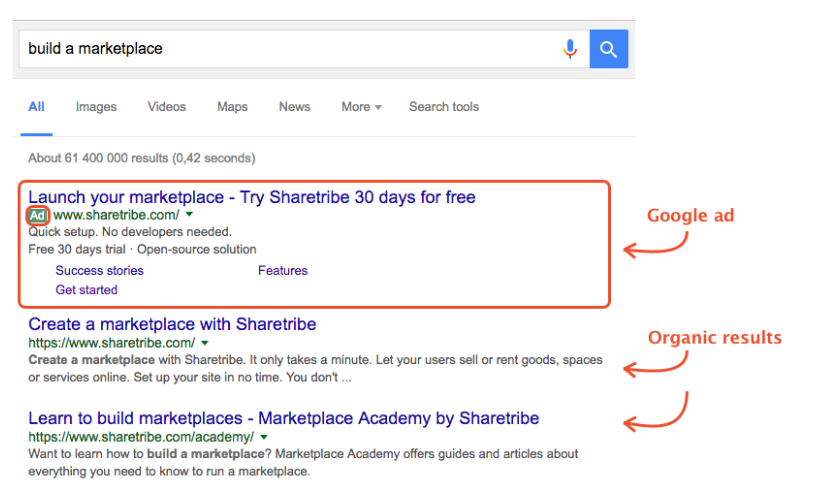Switch to the Images tab
Screen dimensions: 817x495
click(x=96, y=107)
